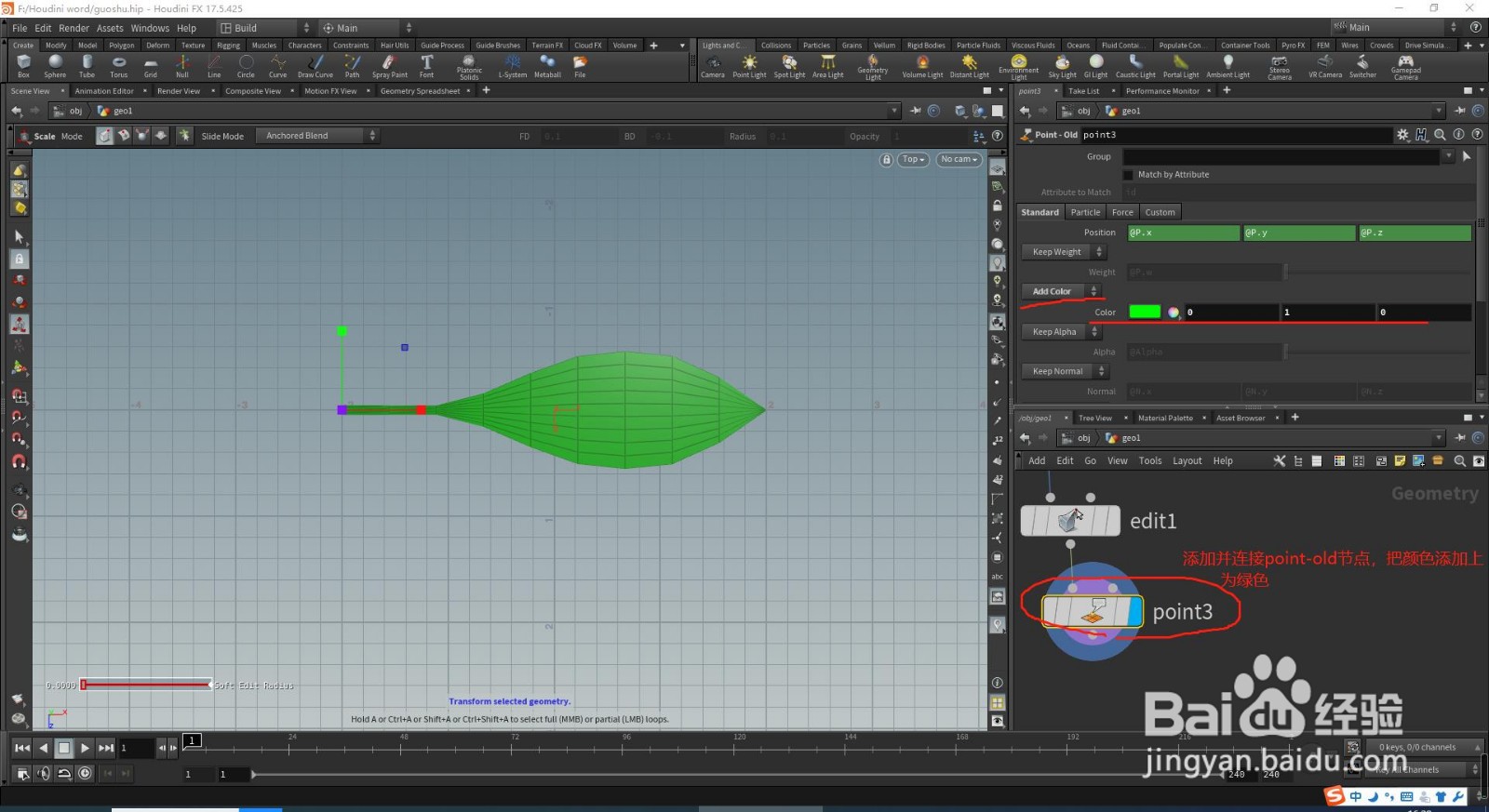The height and width of the screenshot is (812, 1489).
Task: Open the Anchored Blend slide mode dropdown
Action: point(317,136)
